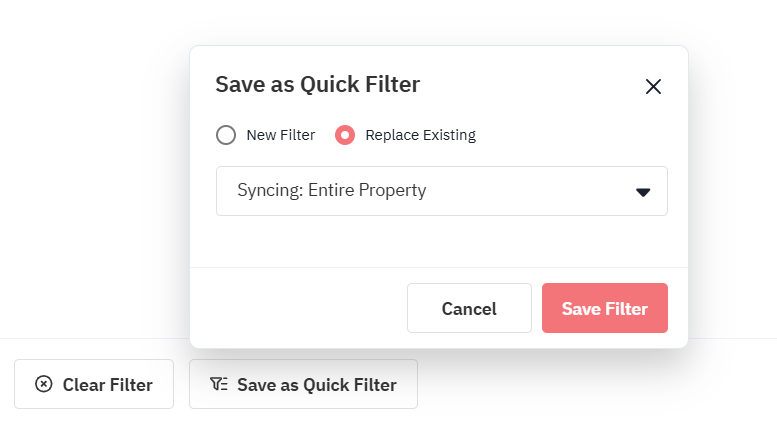This screenshot has height=422, width=777.
Task: Choose to create a new filter
Action: (x=226, y=135)
